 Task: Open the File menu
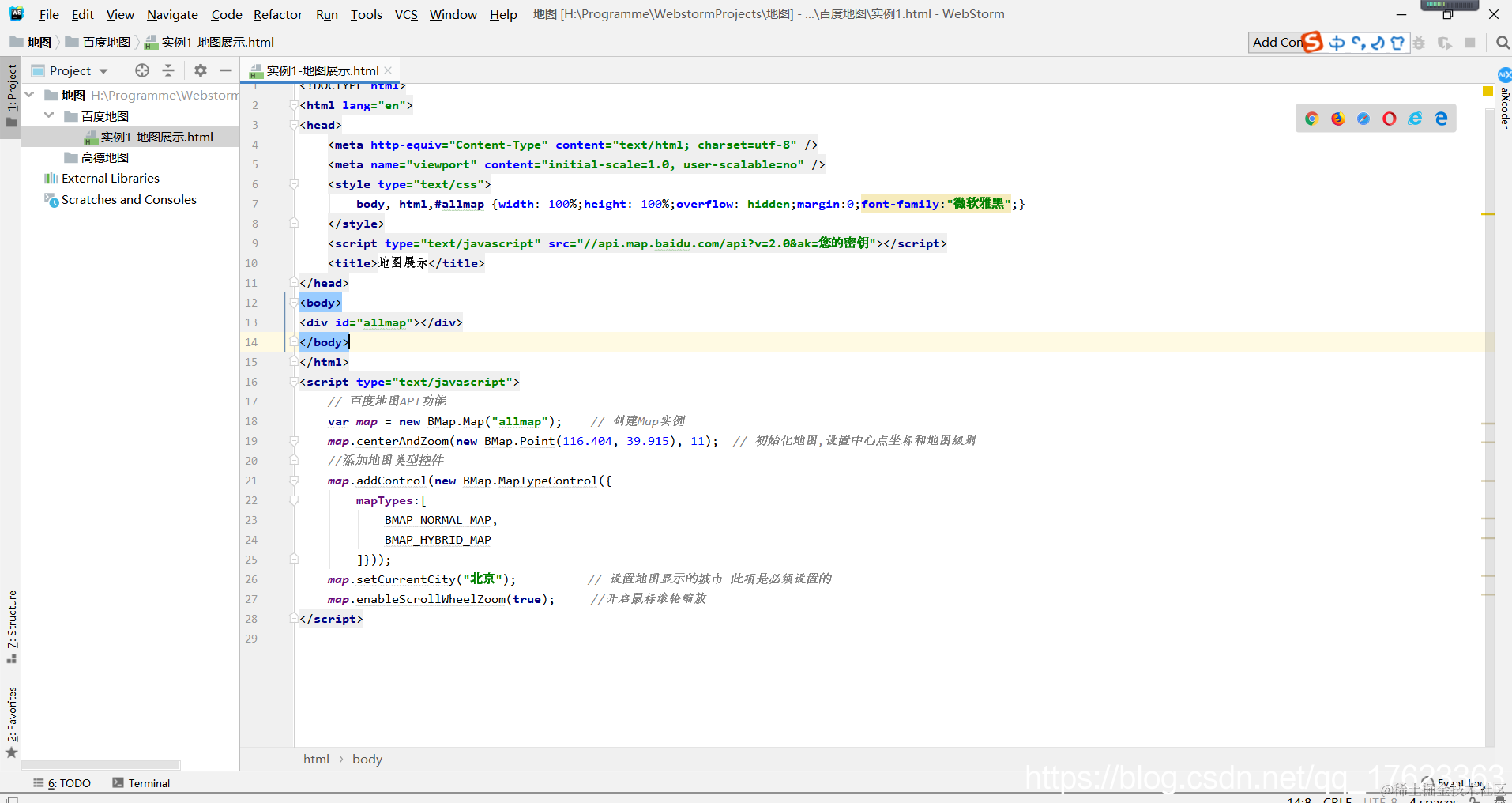(x=49, y=14)
